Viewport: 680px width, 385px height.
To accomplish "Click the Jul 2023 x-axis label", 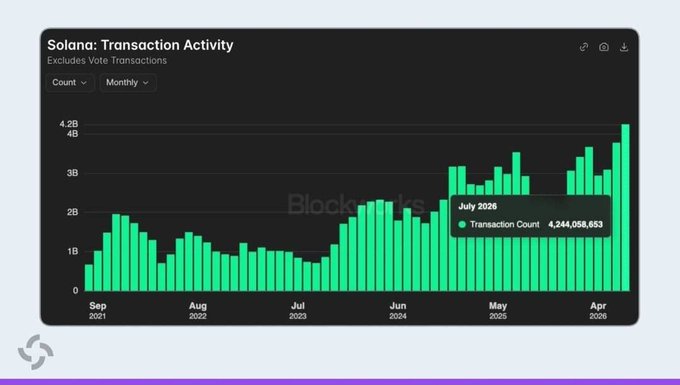I will coord(298,310).
